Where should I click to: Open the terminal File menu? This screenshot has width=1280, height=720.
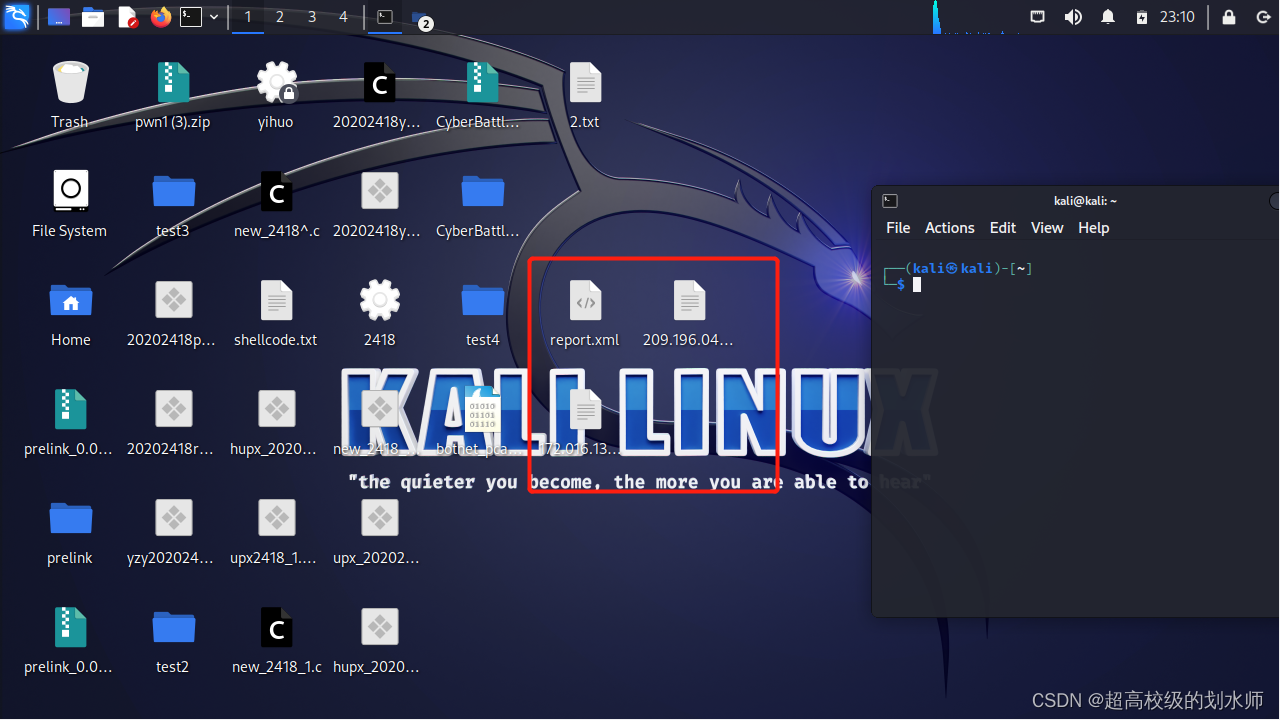[898, 228]
